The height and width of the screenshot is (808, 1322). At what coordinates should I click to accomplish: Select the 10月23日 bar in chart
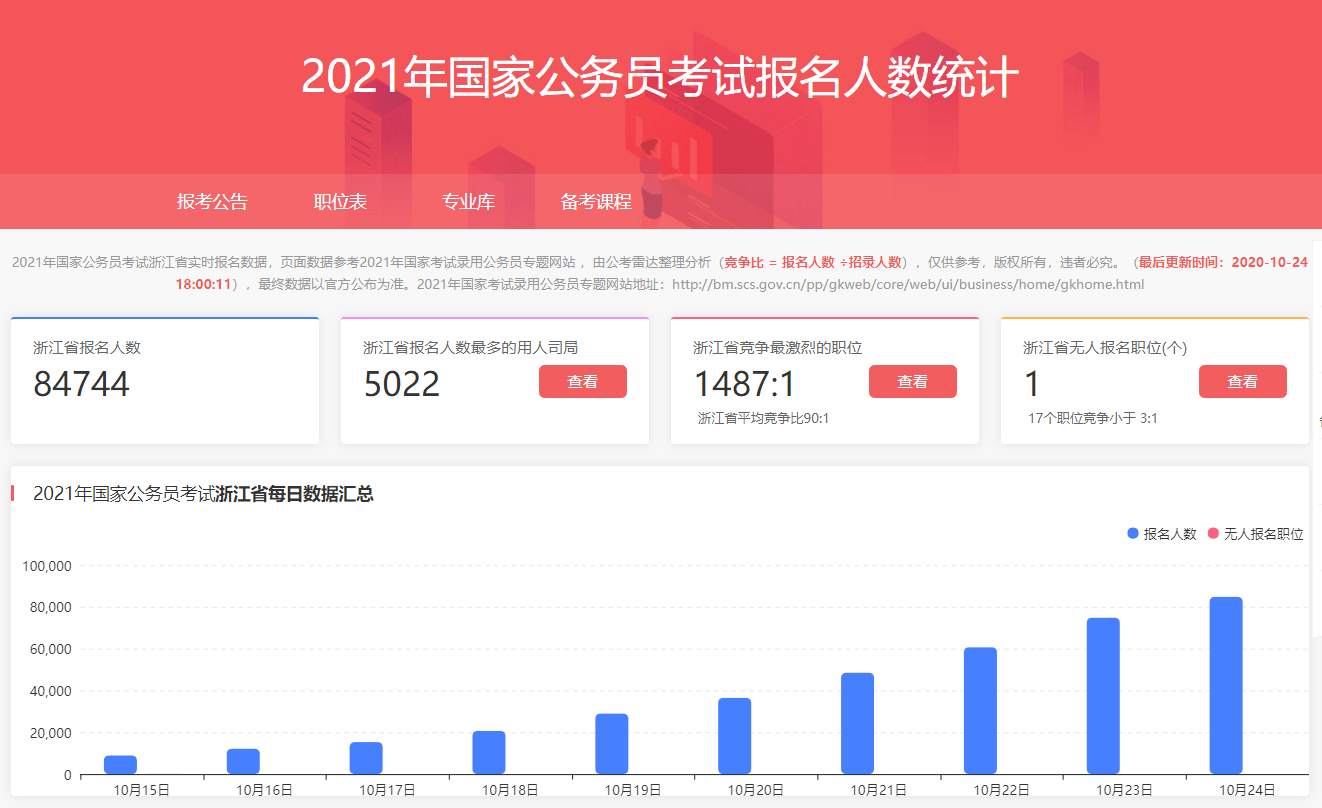click(1104, 696)
